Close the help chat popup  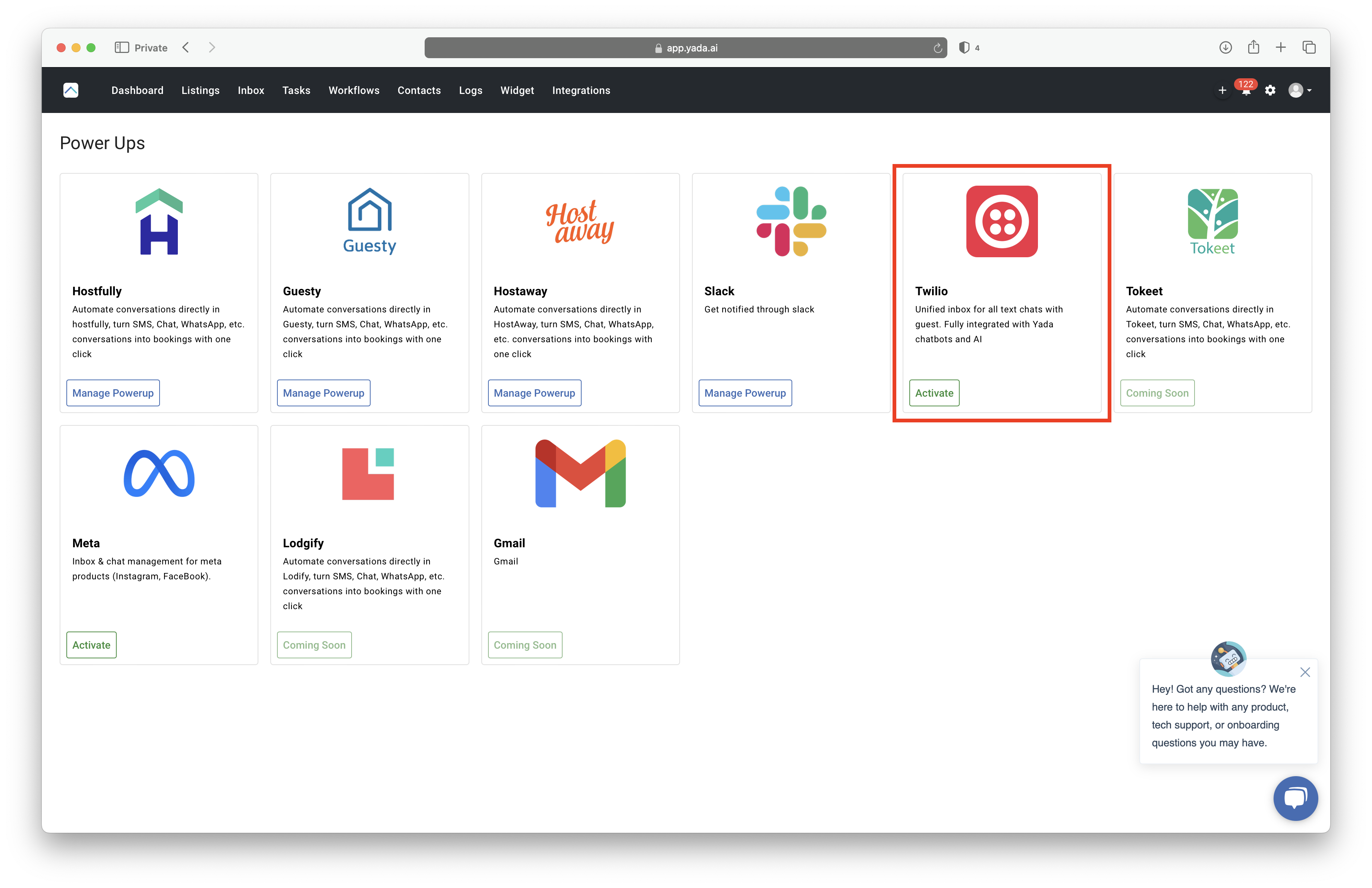[1305, 672]
